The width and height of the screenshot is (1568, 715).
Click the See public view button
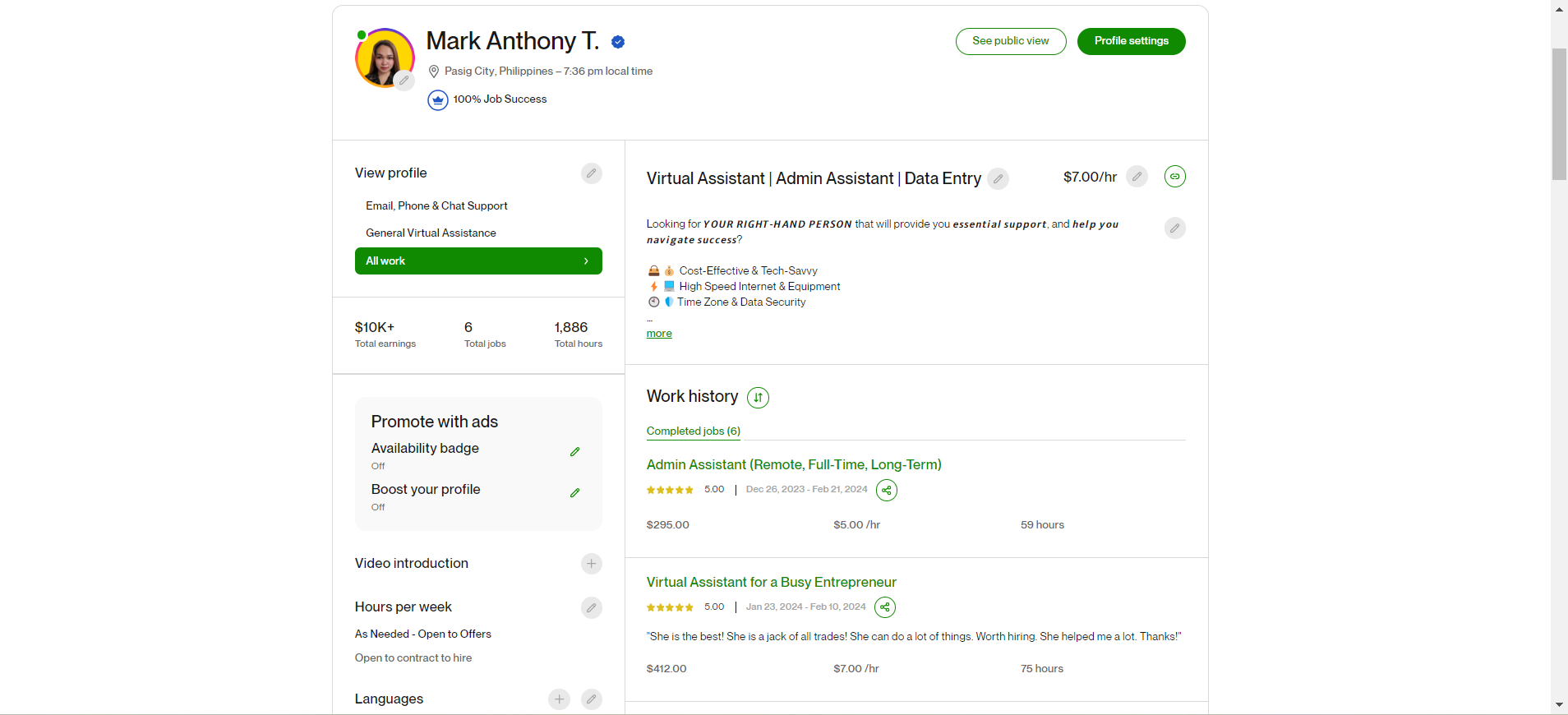[1010, 41]
